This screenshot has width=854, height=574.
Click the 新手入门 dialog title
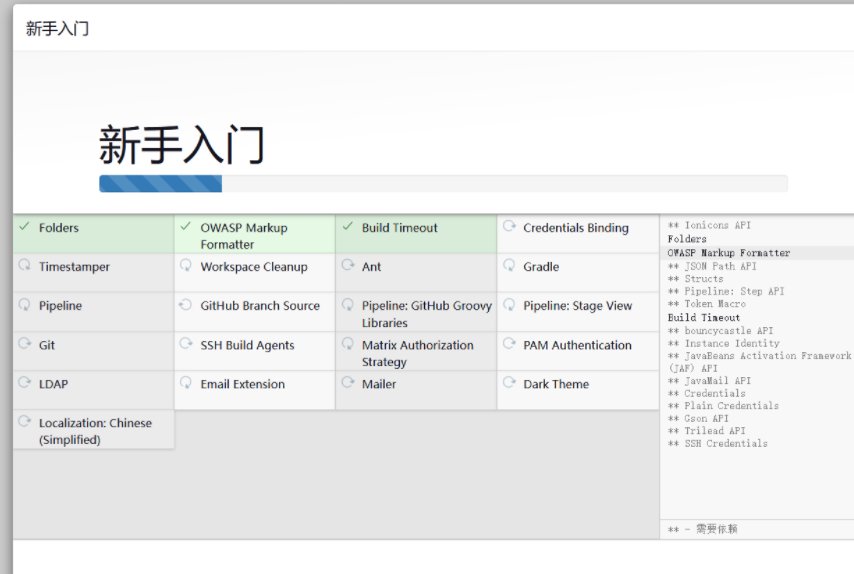click(57, 28)
